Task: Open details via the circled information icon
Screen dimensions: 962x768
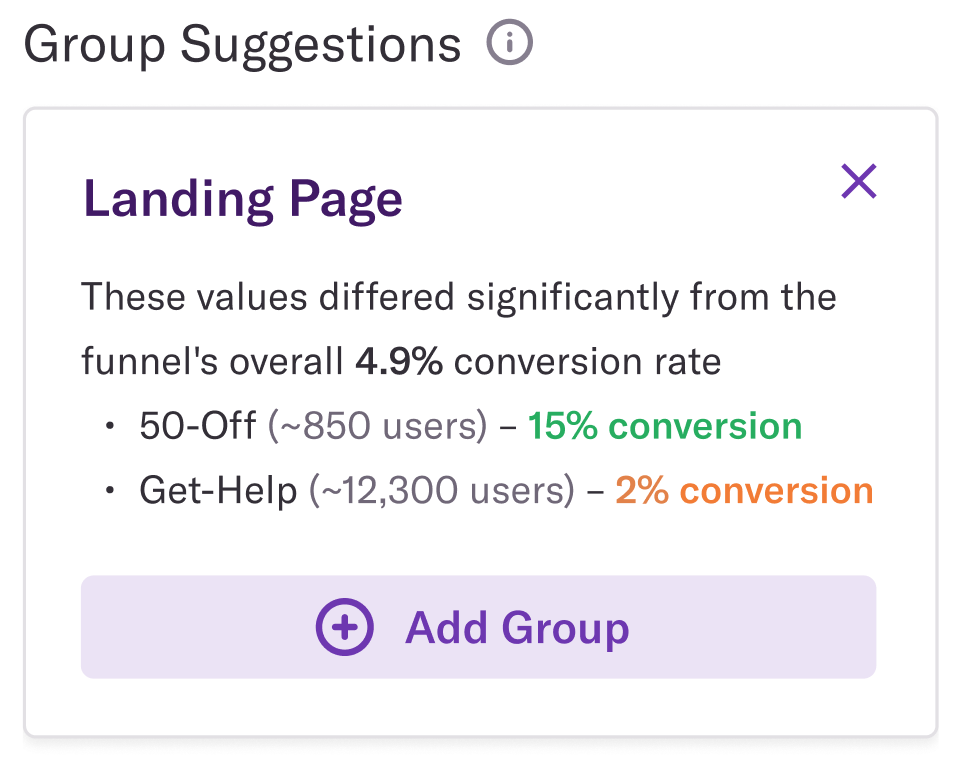Action: click(x=510, y=42)
